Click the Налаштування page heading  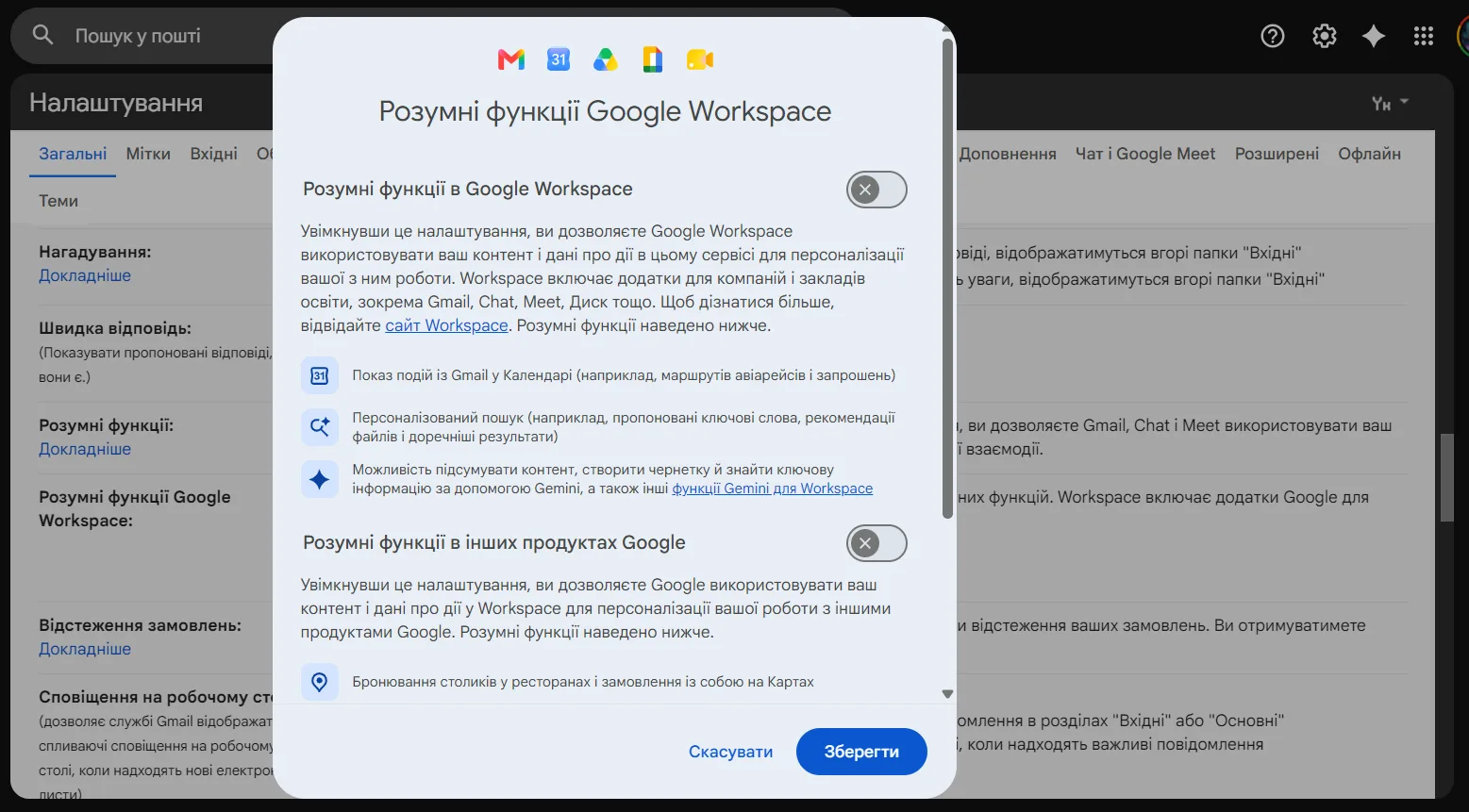116,103
